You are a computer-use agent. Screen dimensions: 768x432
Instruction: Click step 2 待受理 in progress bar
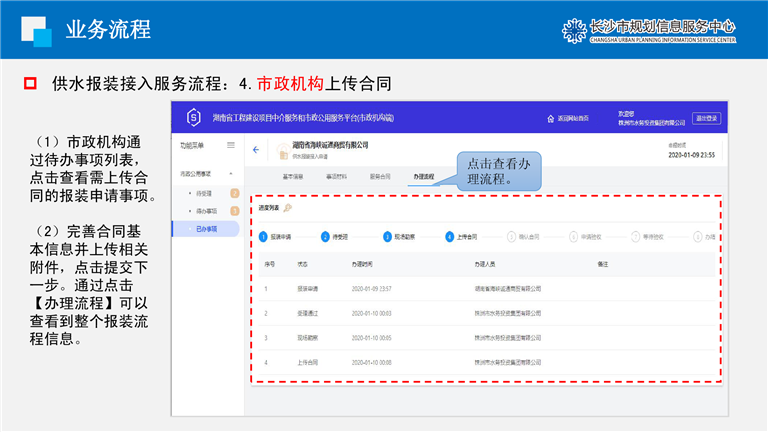(x=331, y=237)
